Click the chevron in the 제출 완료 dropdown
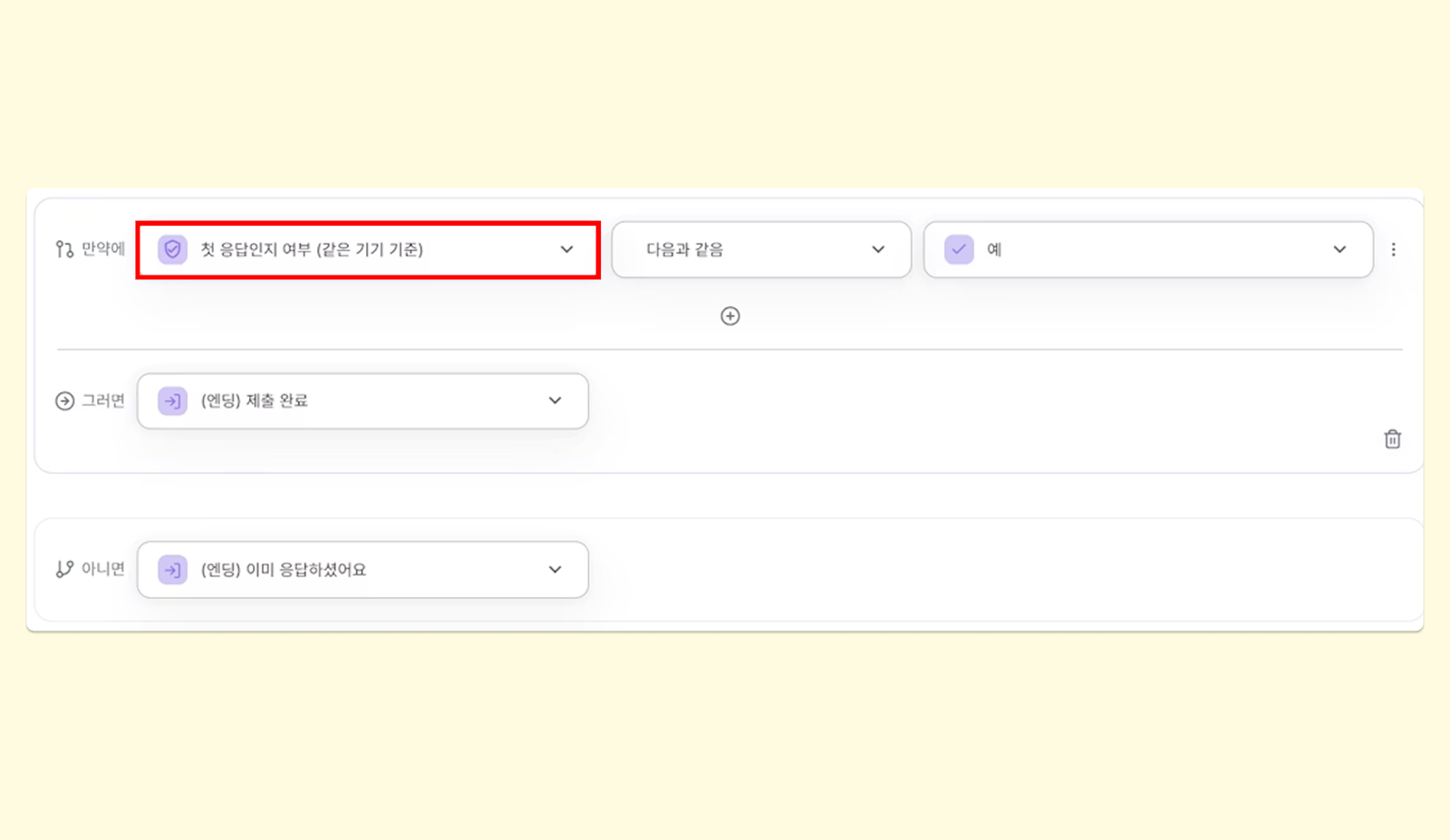The height and width of the screenshot is (840, 1450). 555,401
